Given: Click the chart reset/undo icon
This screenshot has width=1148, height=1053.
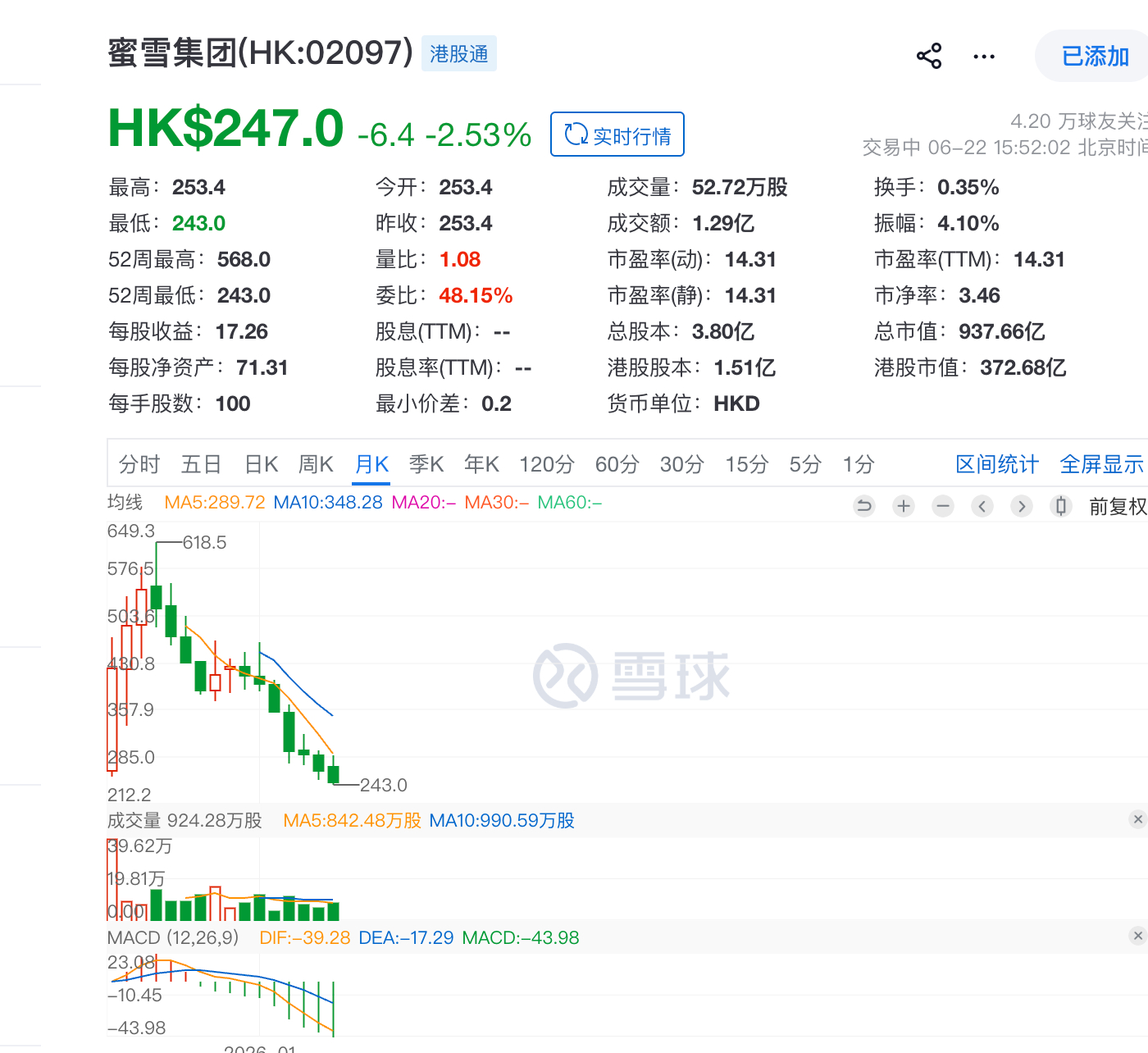Looking at the screenshot, I should point(864,506).
